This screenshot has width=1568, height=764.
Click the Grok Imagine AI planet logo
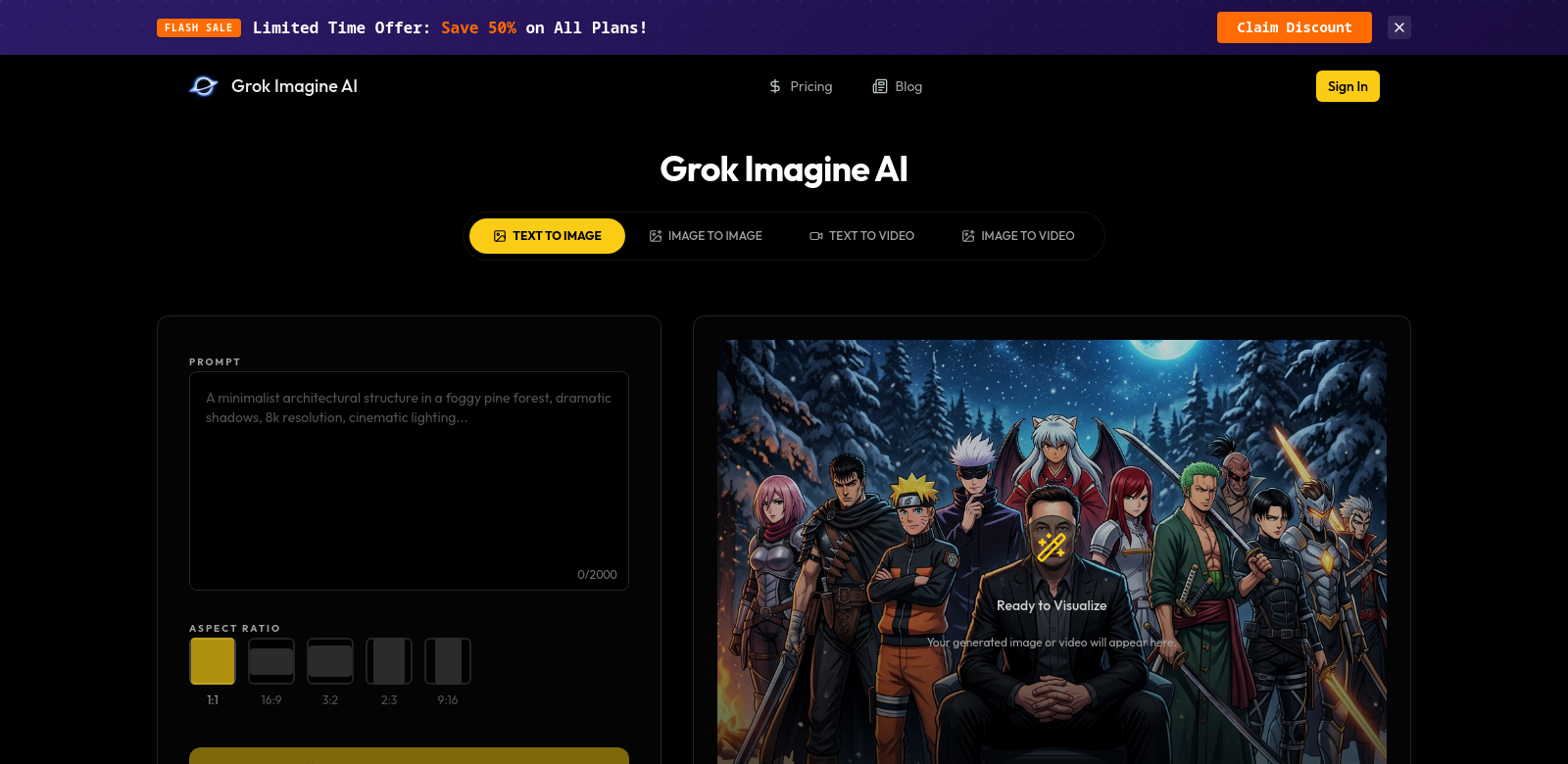coord(203,86)
